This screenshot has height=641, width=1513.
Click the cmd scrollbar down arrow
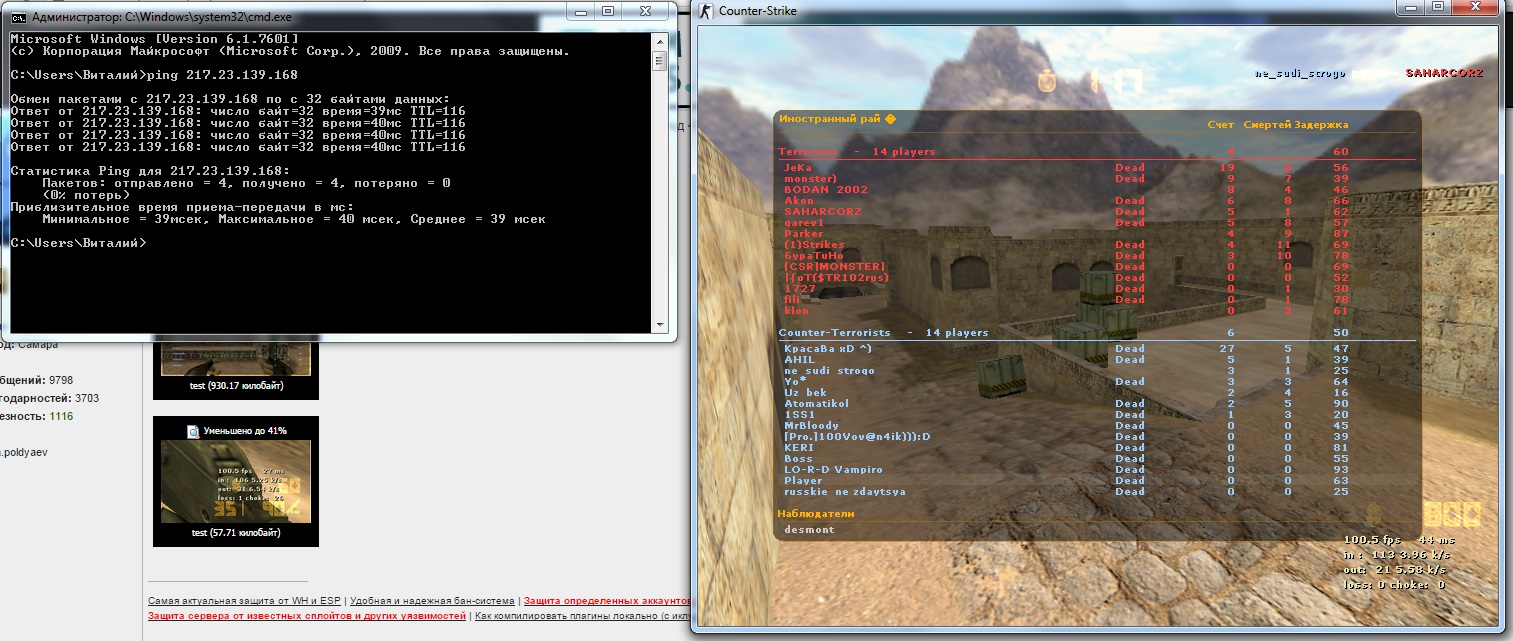[x=660, y=324]
